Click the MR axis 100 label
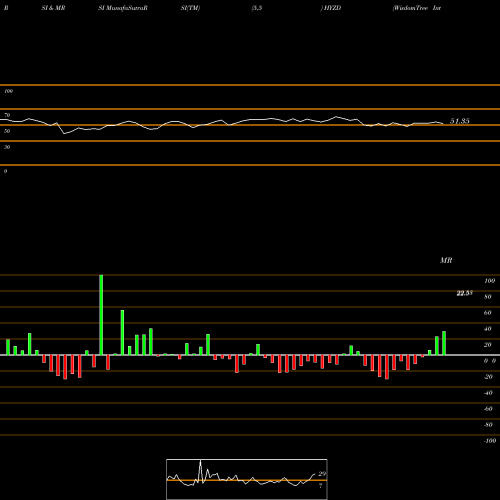500x500 pixels. 489,281
